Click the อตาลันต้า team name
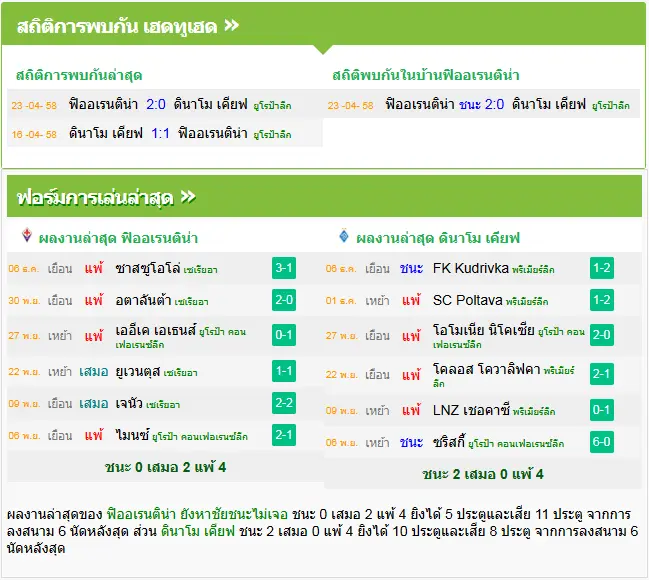 tap(143, 301)
